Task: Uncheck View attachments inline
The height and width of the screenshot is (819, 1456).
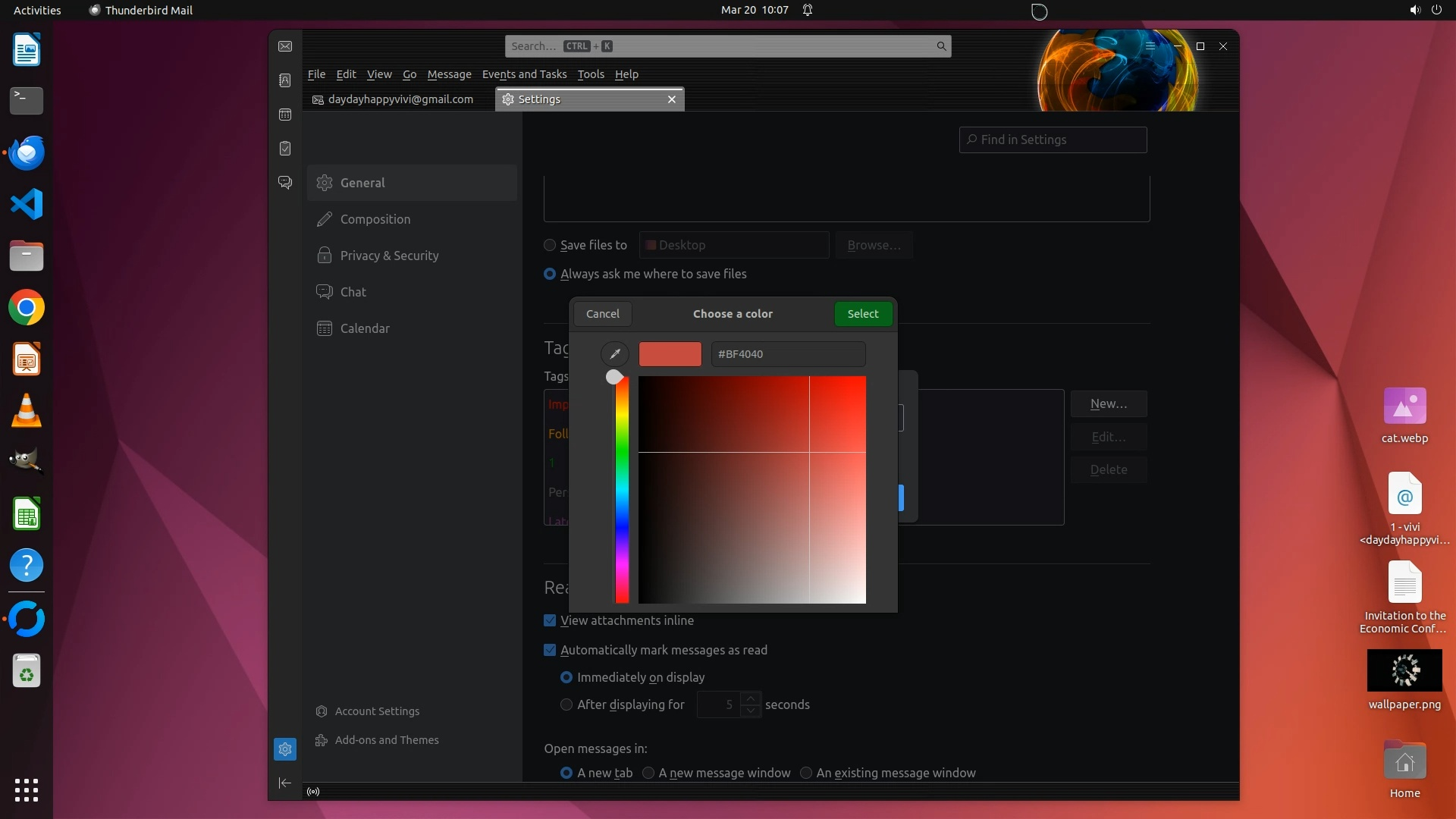Action: 550,620
